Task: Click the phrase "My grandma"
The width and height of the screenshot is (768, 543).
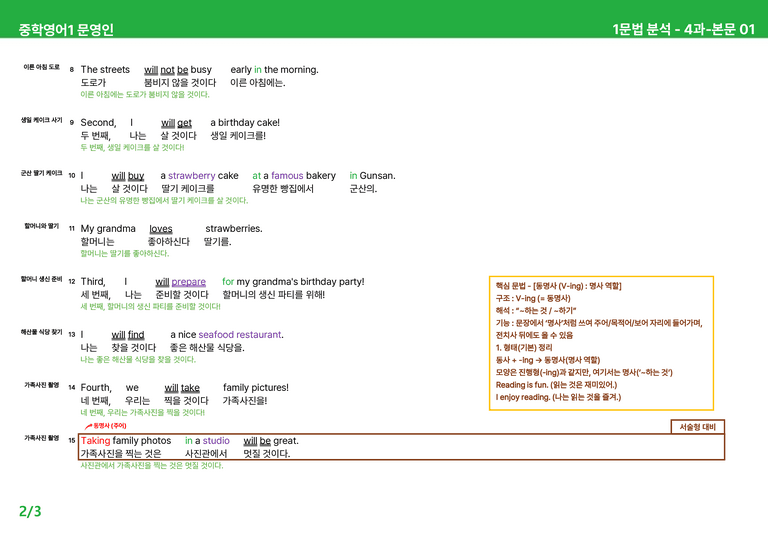Action: 108,229
